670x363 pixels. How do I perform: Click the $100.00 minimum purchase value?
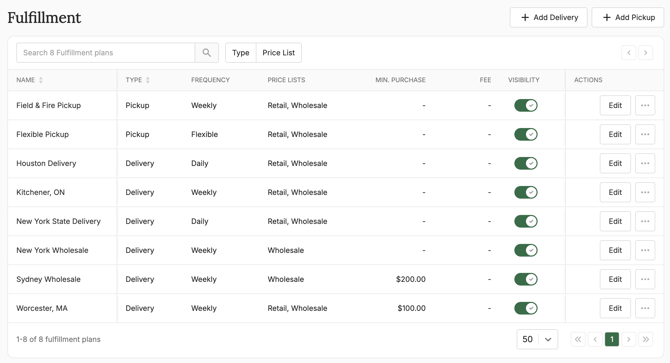[411, 308]
